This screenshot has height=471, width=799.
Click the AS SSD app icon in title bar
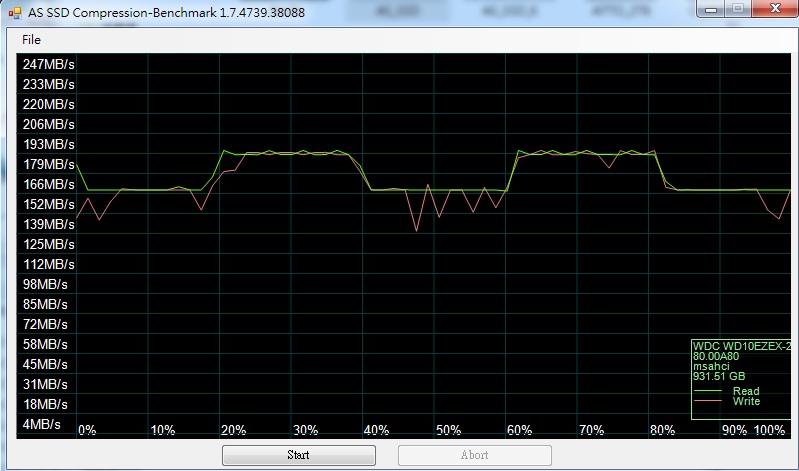click(15, 13)
